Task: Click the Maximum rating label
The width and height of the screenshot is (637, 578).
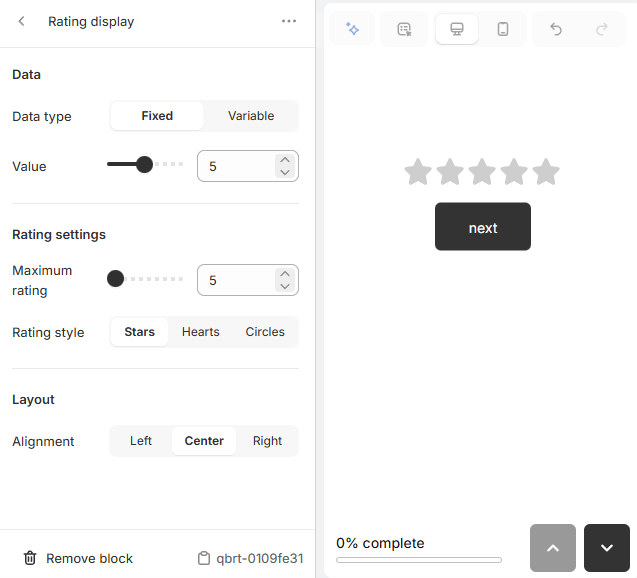Action: tap(42, 281)
